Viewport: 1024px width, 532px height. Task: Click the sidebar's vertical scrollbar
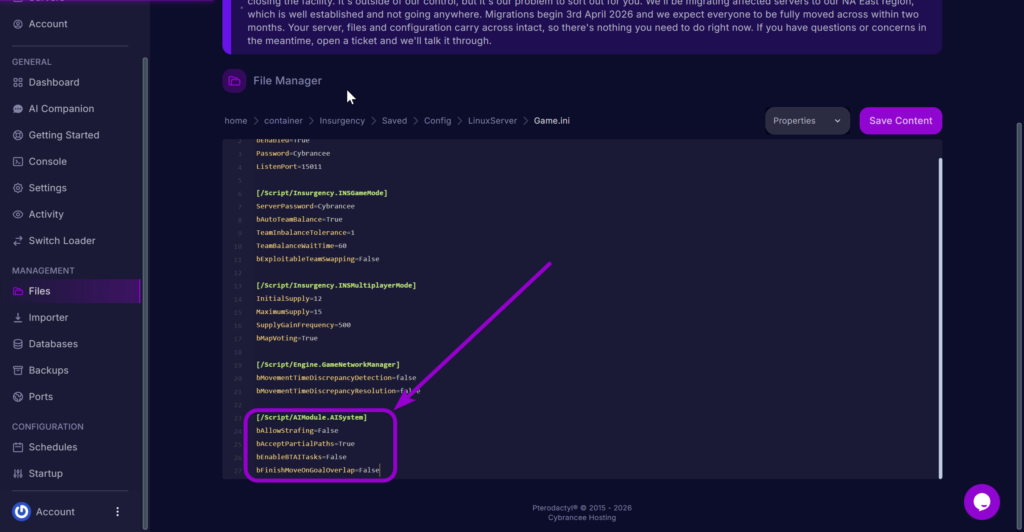pyautogui.click(x=145, y=294)
